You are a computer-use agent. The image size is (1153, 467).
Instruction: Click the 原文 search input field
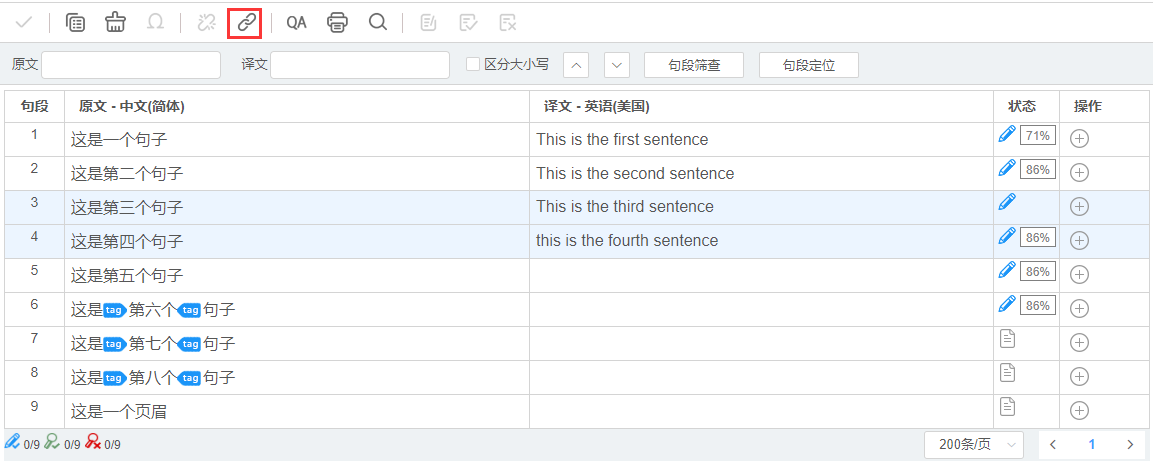tap(131, 65)
